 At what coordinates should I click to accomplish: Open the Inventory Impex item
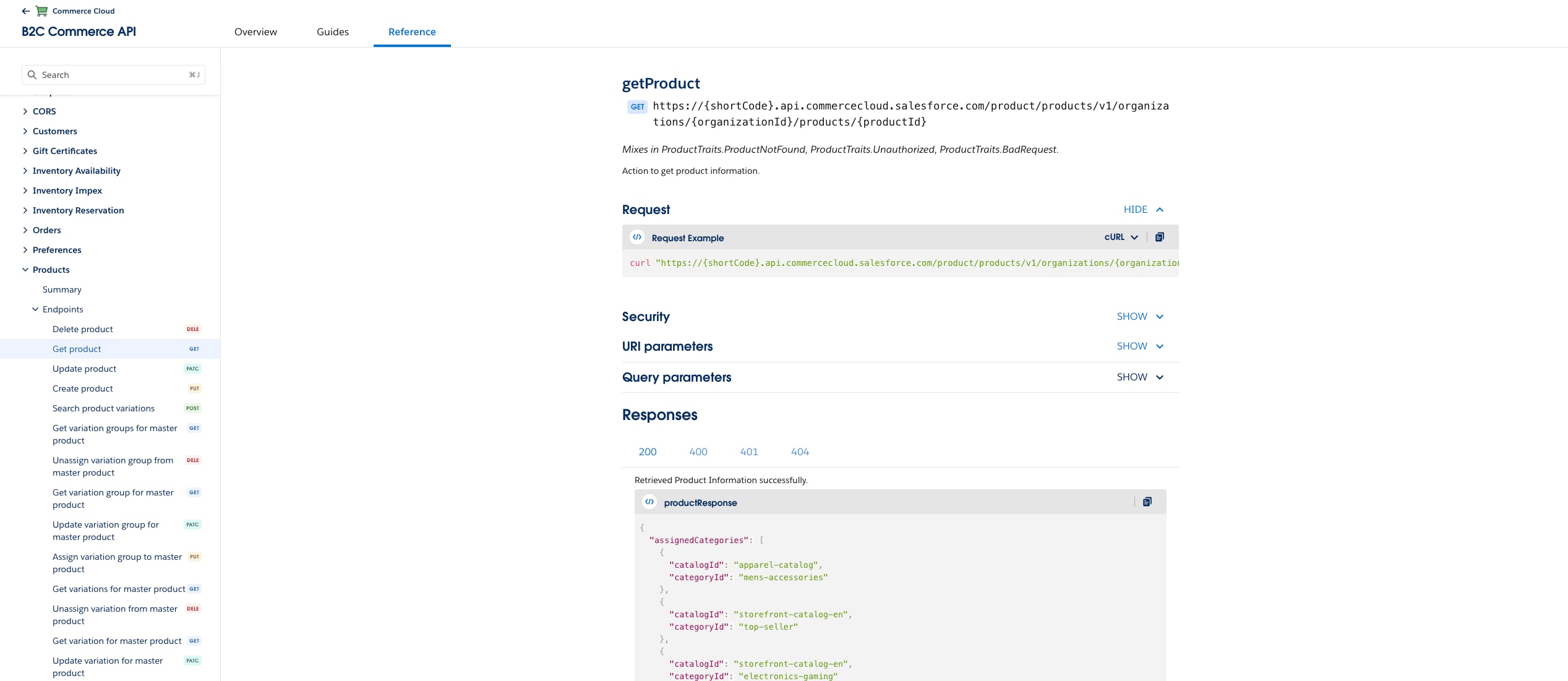(x=67, y=191)
